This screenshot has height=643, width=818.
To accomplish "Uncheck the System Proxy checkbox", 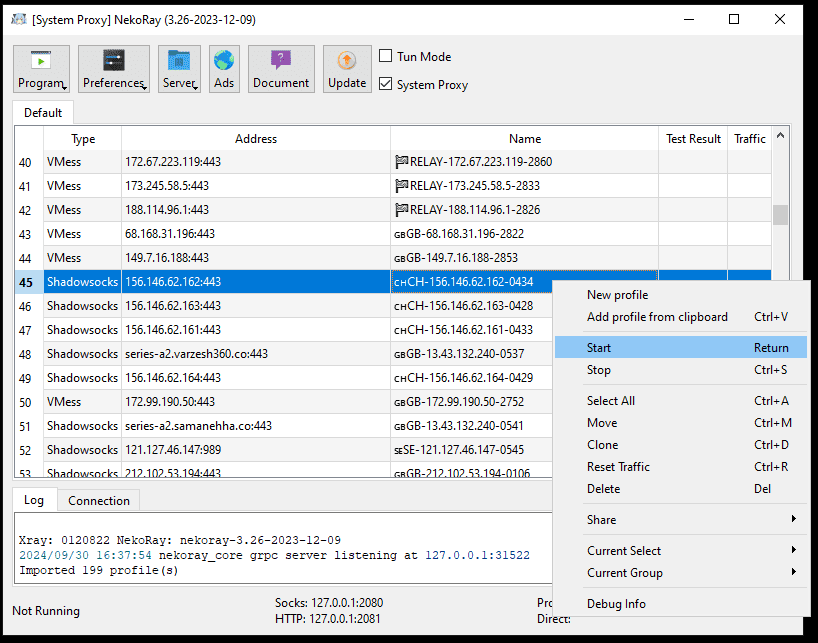I will pyautogui.click(x=386, y=83).
